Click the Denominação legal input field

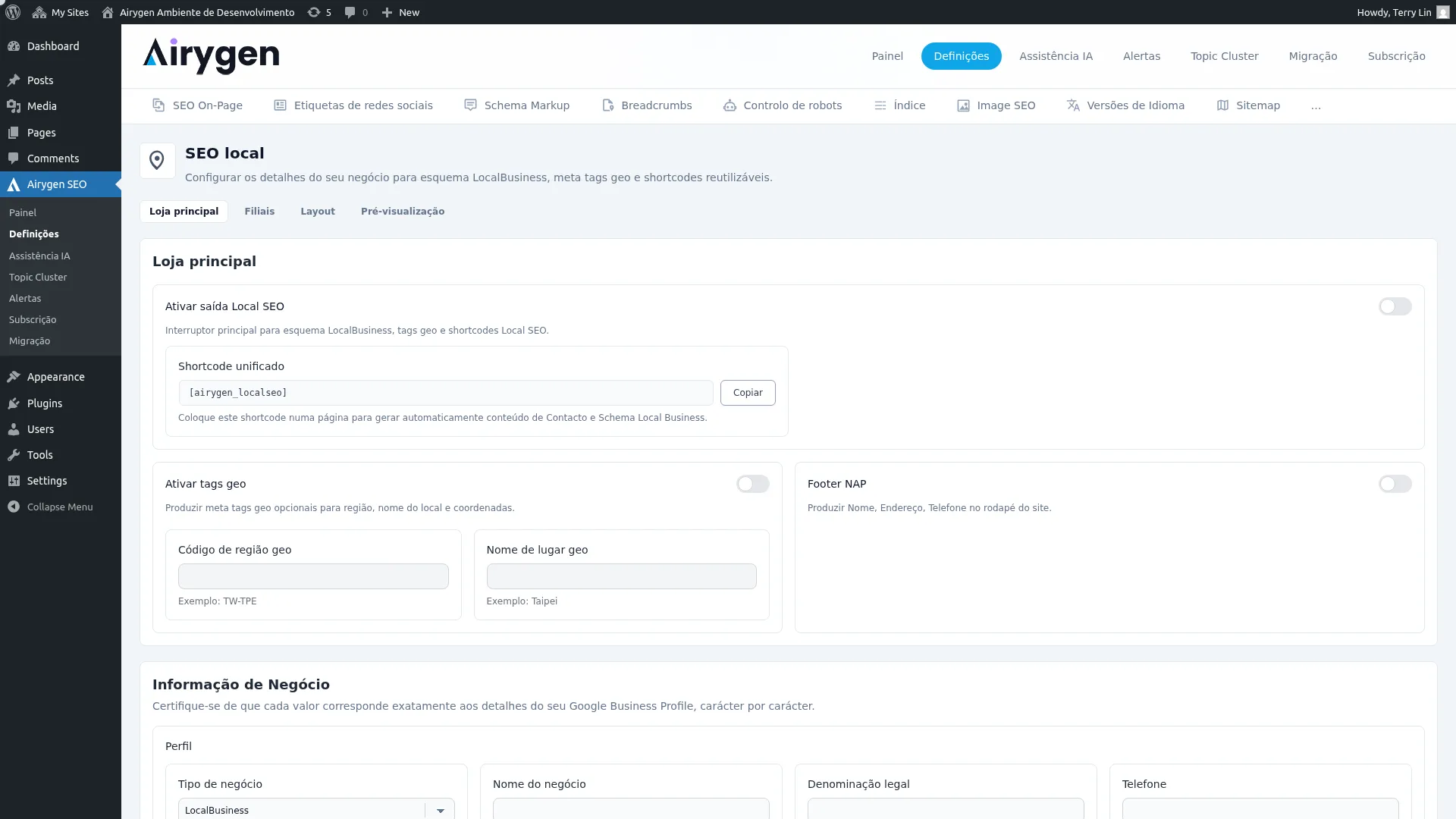coord(946,808)
